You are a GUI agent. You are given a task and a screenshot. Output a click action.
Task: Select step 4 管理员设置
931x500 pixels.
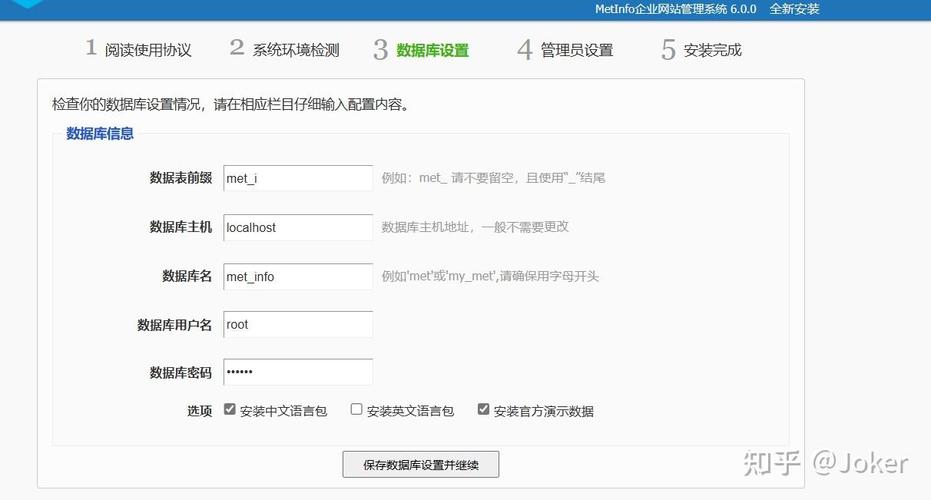click(x=565, y=49)
